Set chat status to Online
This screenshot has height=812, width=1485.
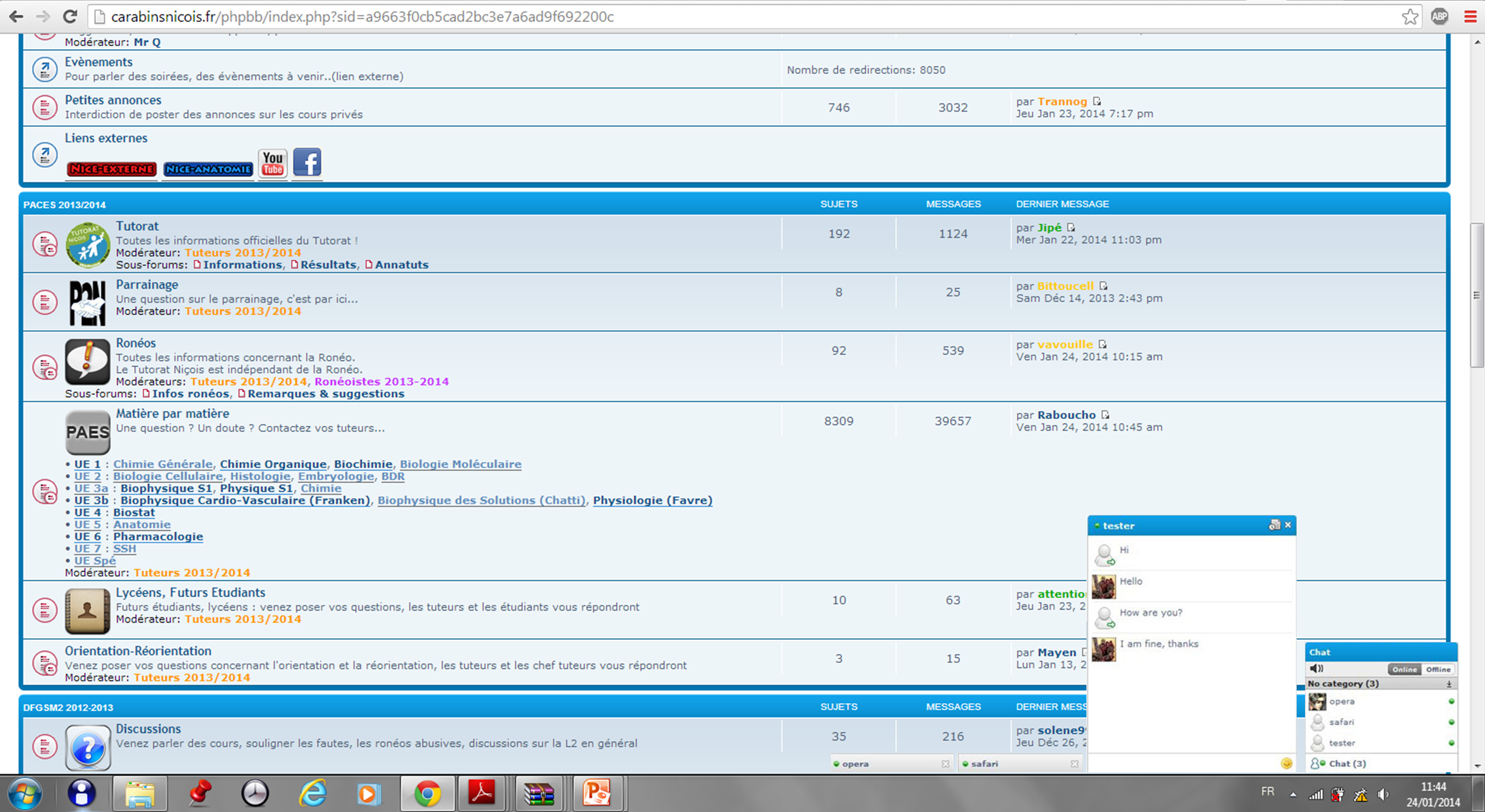click(1404, 669)
